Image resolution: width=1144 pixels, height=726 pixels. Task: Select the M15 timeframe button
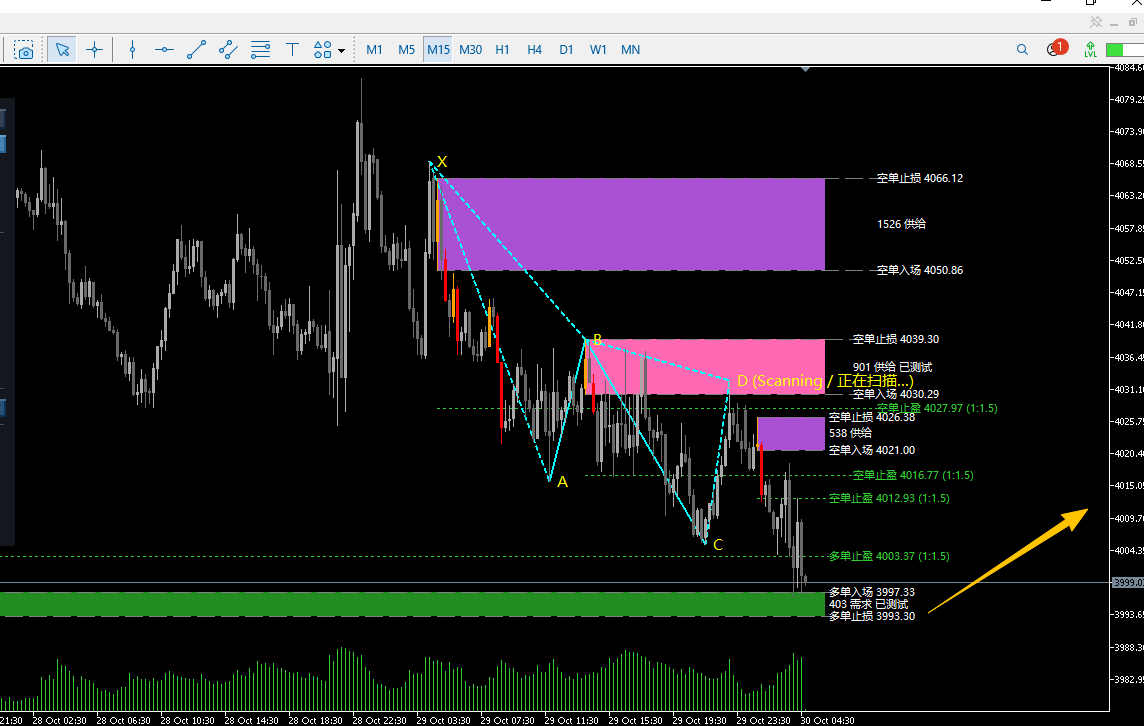point(438,50)
